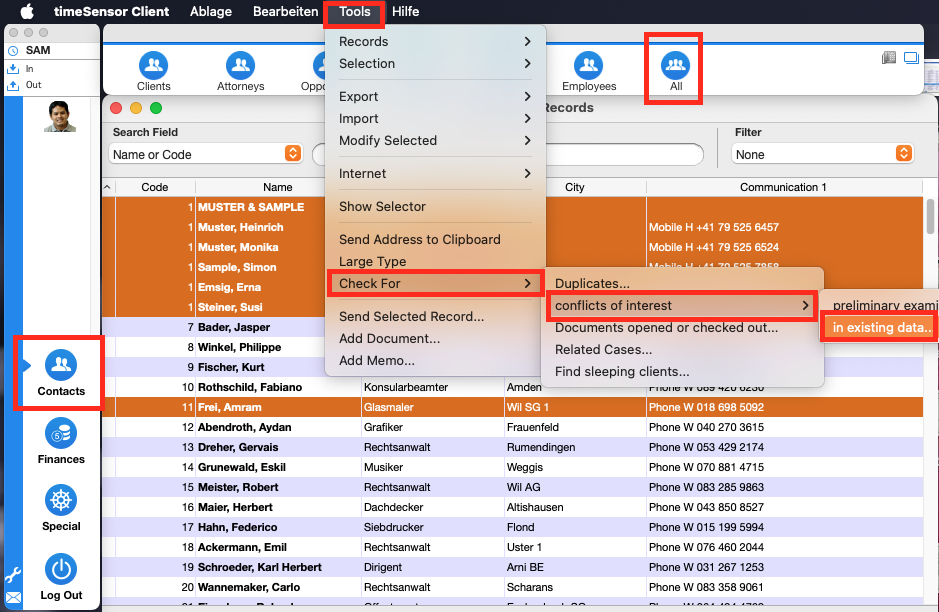Open the Ablage menu
This screenshot has height=612, width=939.
(211, 11)
